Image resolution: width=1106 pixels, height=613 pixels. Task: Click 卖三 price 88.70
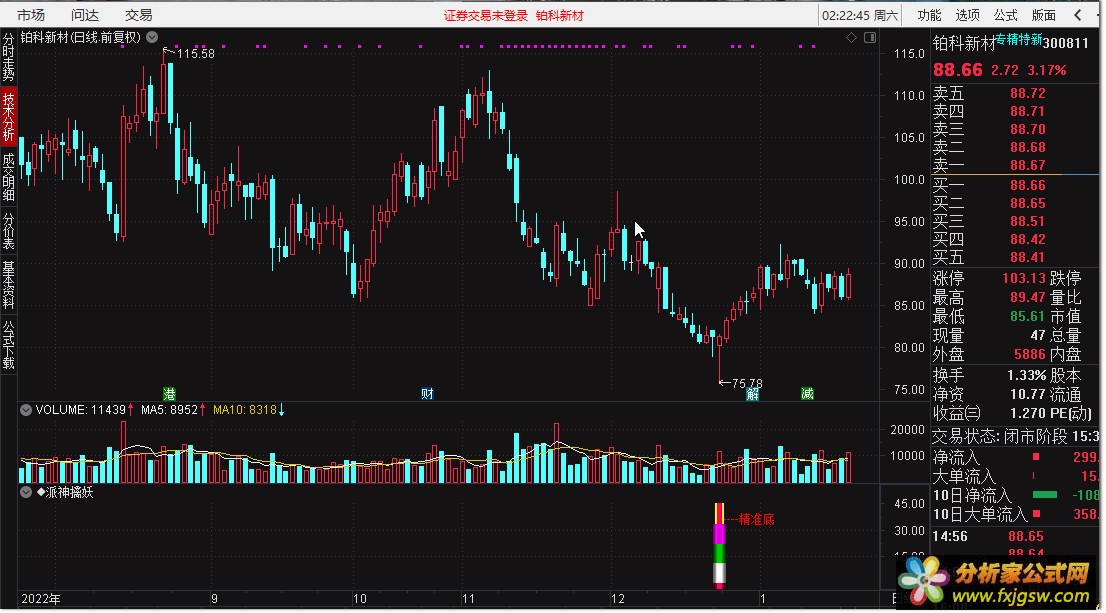1028,129
